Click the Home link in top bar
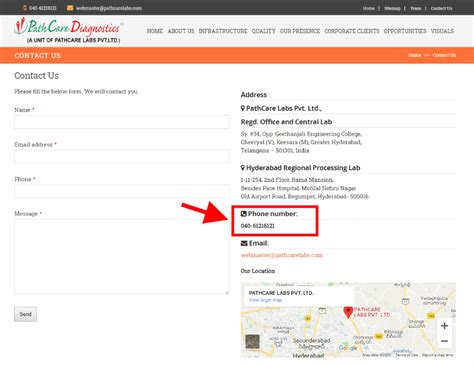The width and height of the screenshot is (474, 366). click(x=369, y=8)
